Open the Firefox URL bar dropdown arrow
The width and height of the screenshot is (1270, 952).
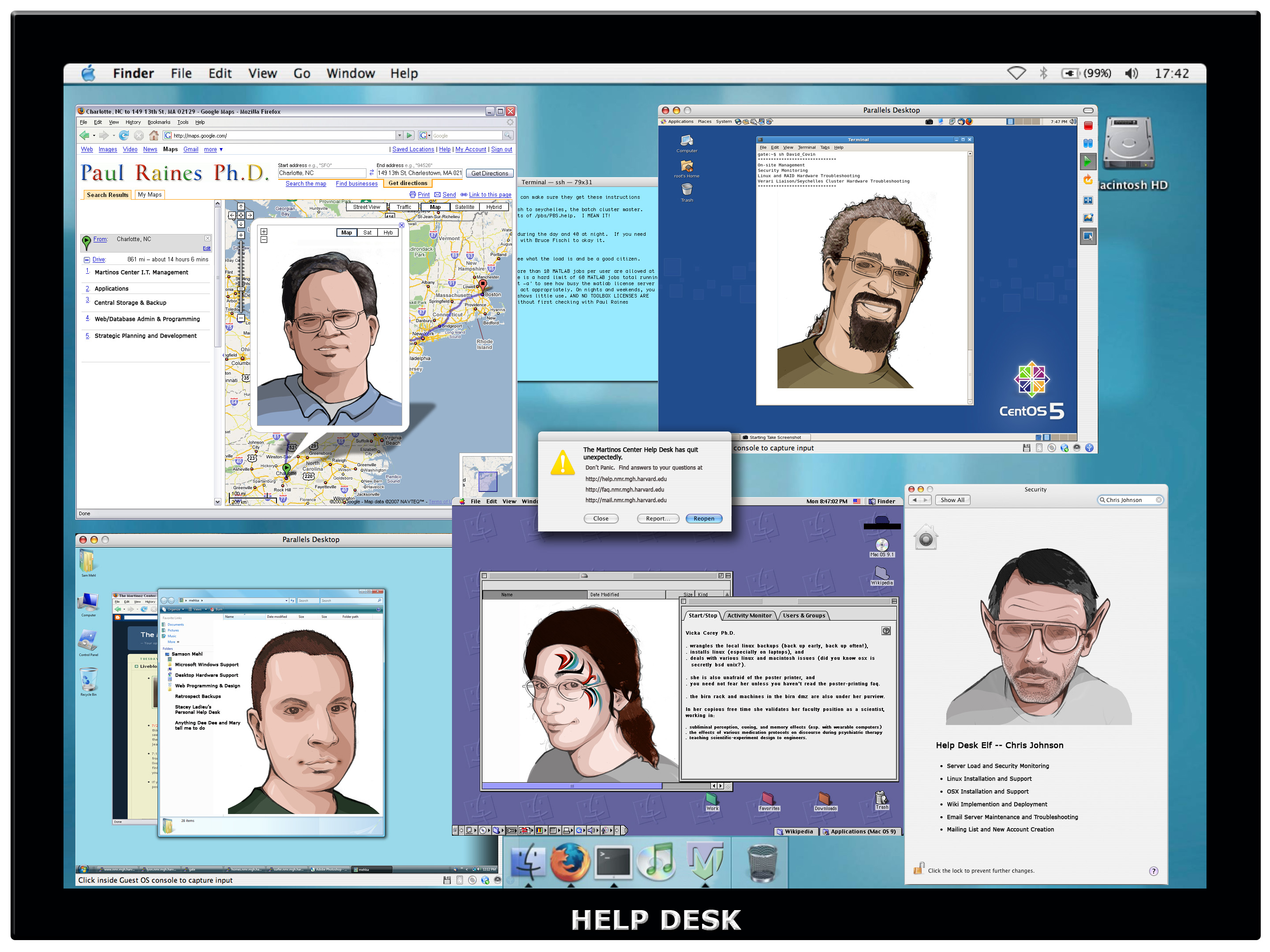pyautogui.click(x=399, y=135)
